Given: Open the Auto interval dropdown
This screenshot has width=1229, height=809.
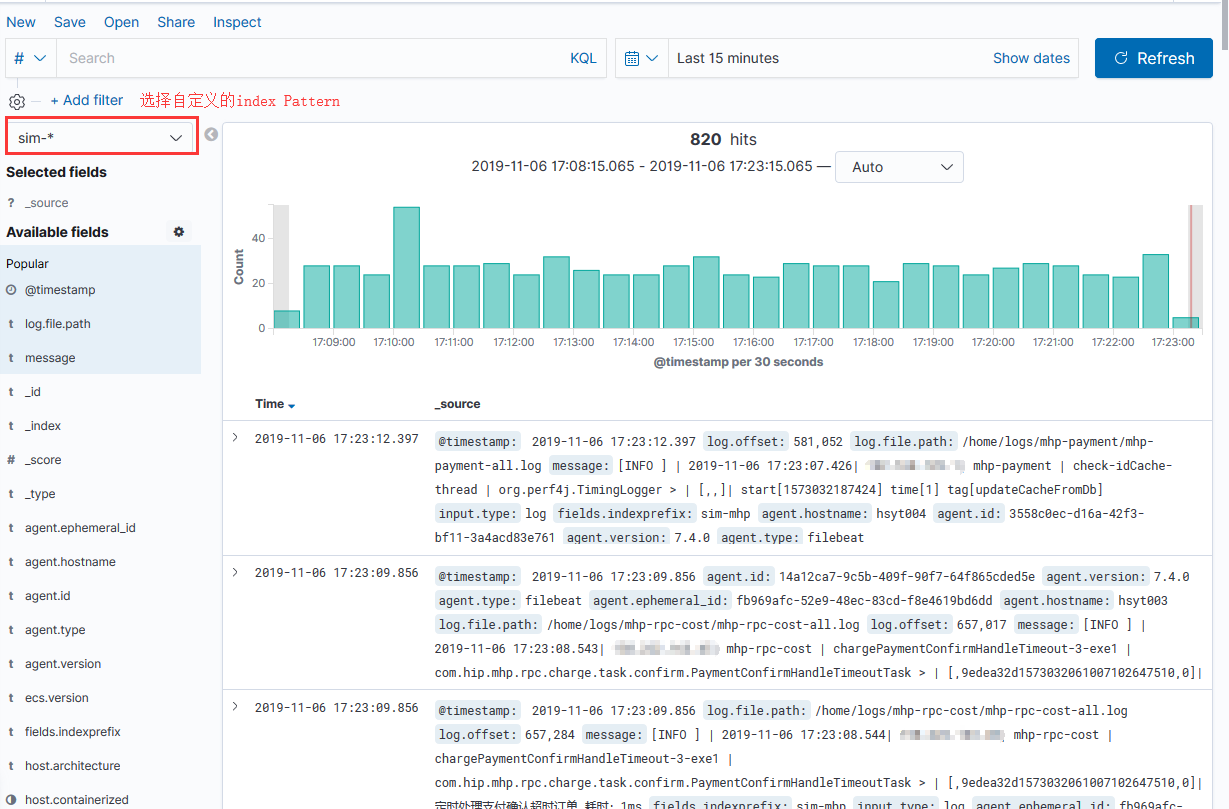Looking at the screenshot, I should tap(898, 167).
